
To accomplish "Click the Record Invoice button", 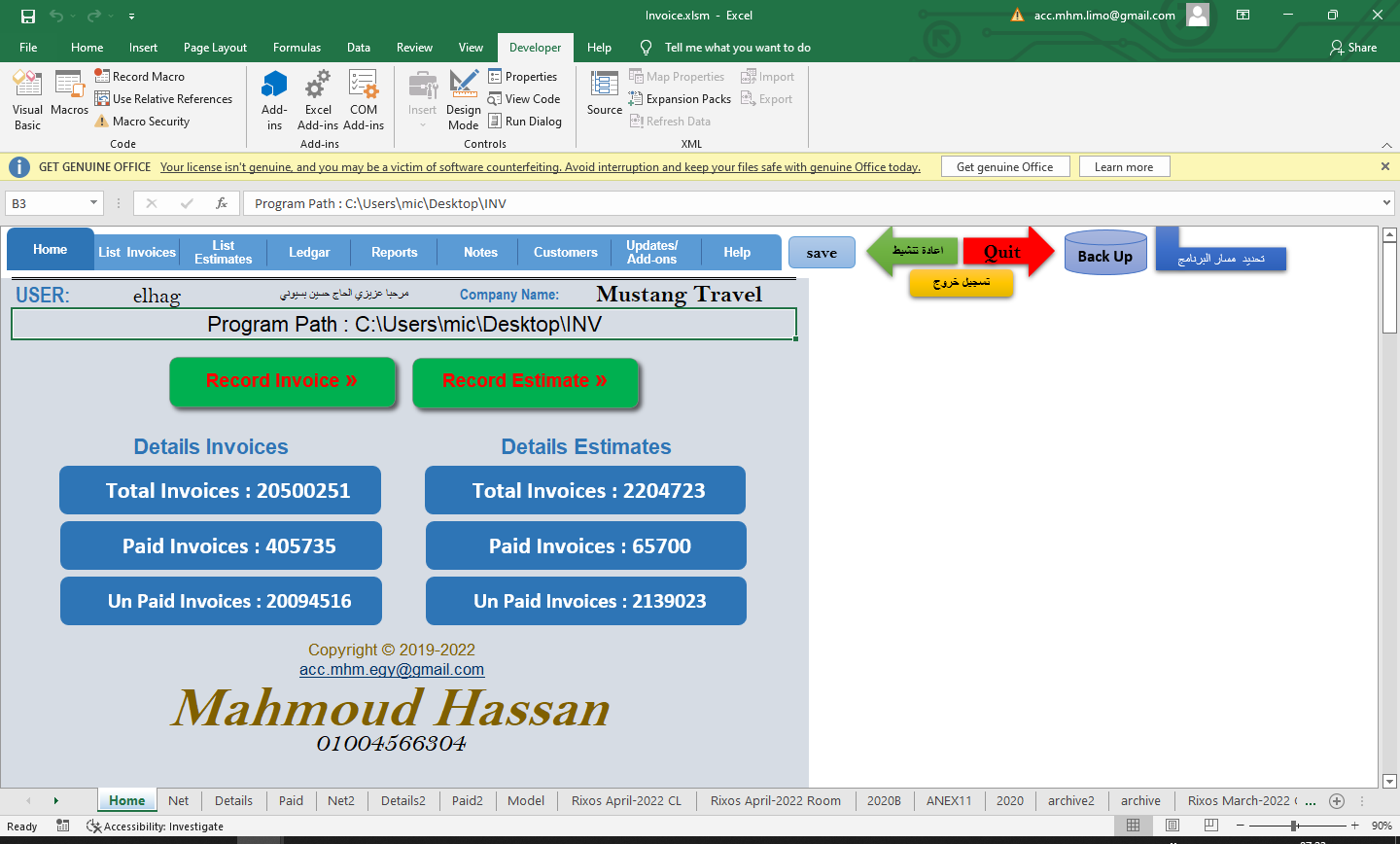I will (282, 381).
